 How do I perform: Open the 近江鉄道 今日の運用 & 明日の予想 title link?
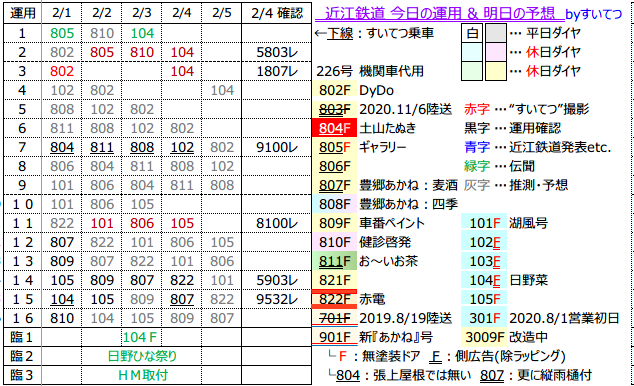pos(439,14)
